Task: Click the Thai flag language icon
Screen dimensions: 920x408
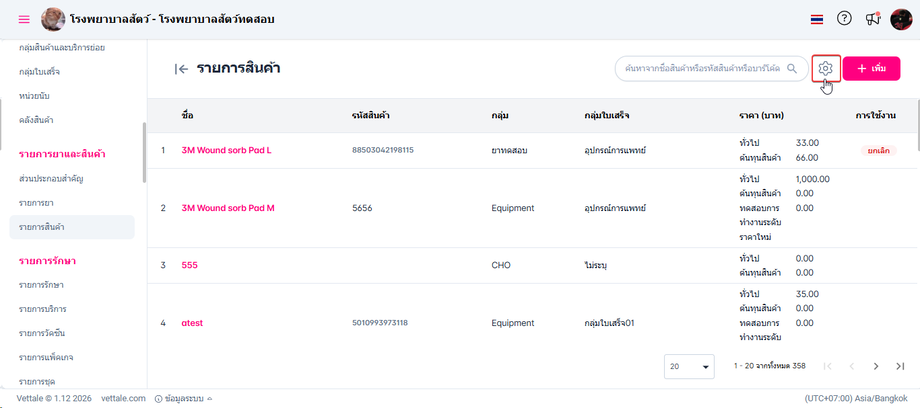Action: [x=817, y=19]
